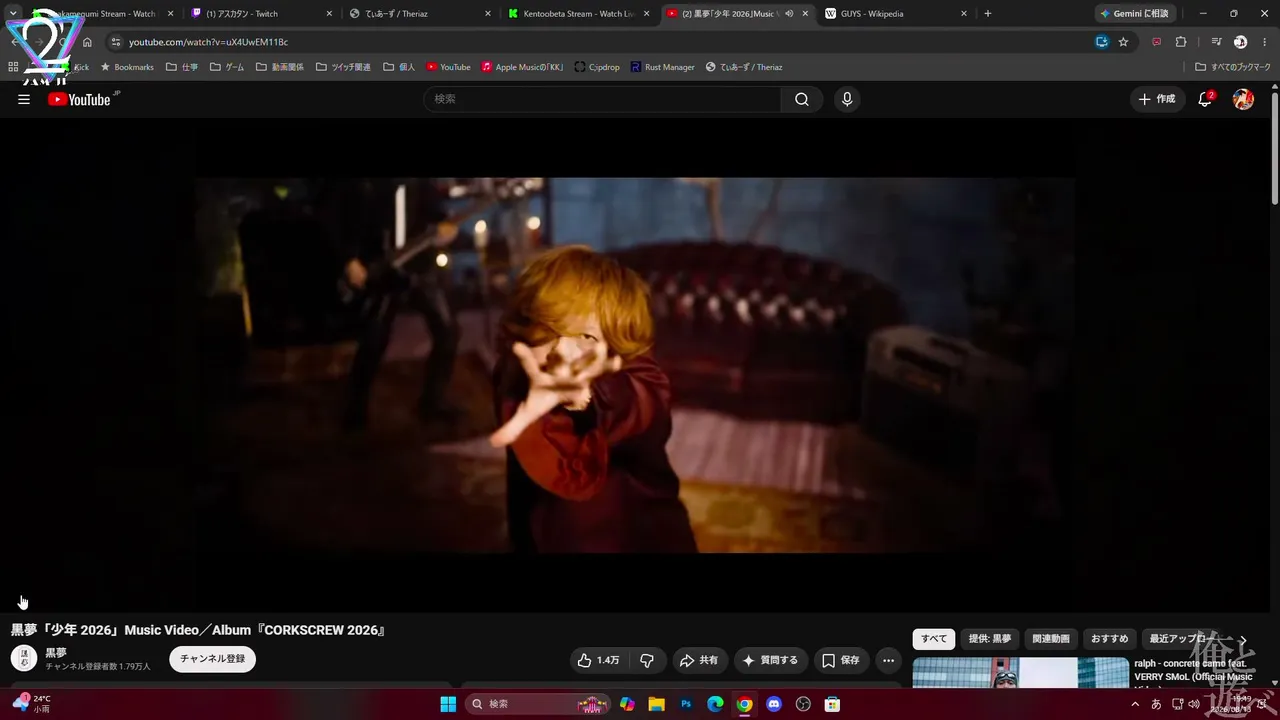
Task: Click the Chrome address bar URL
Action: (208, 42)
